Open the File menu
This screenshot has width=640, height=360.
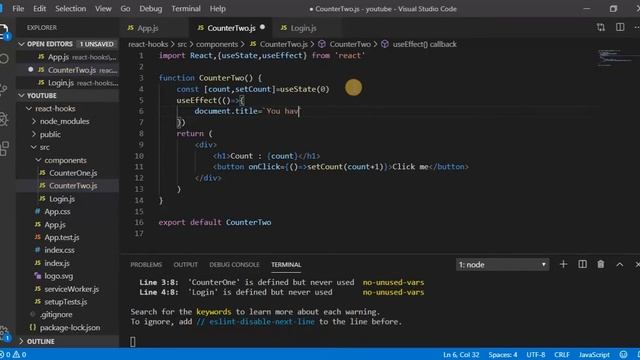18,9
